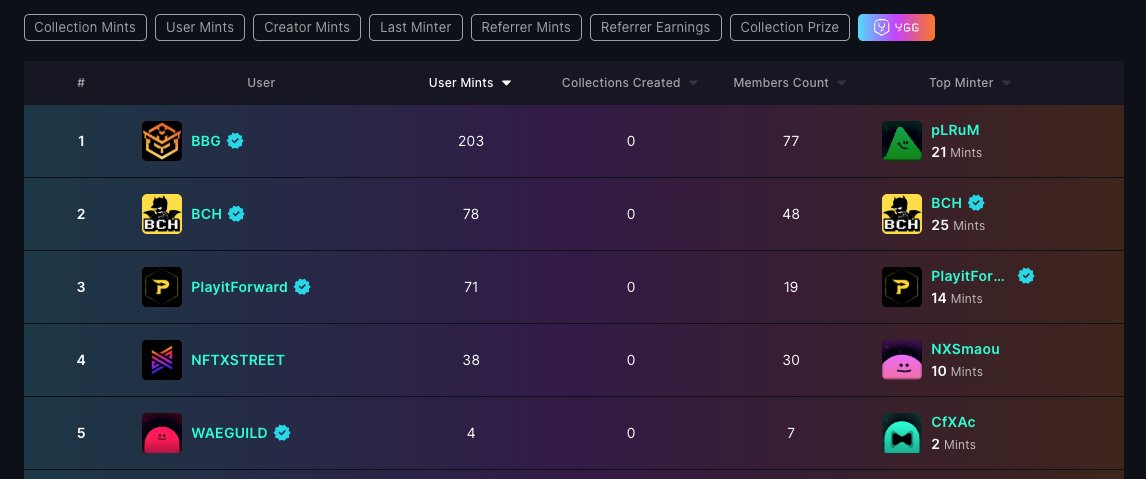Viewport: 1146px width, 479px height.
Task: Click the # rank column header
Action: click(x=81, y=83)
